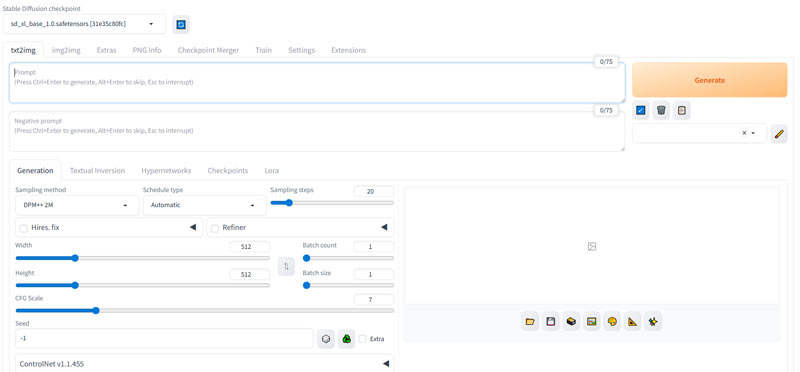Image resolution: width=800 pixels, height=372 pixels.
Task: Refresh the Stable Diffusion checkpoint list
Action: 181,24
